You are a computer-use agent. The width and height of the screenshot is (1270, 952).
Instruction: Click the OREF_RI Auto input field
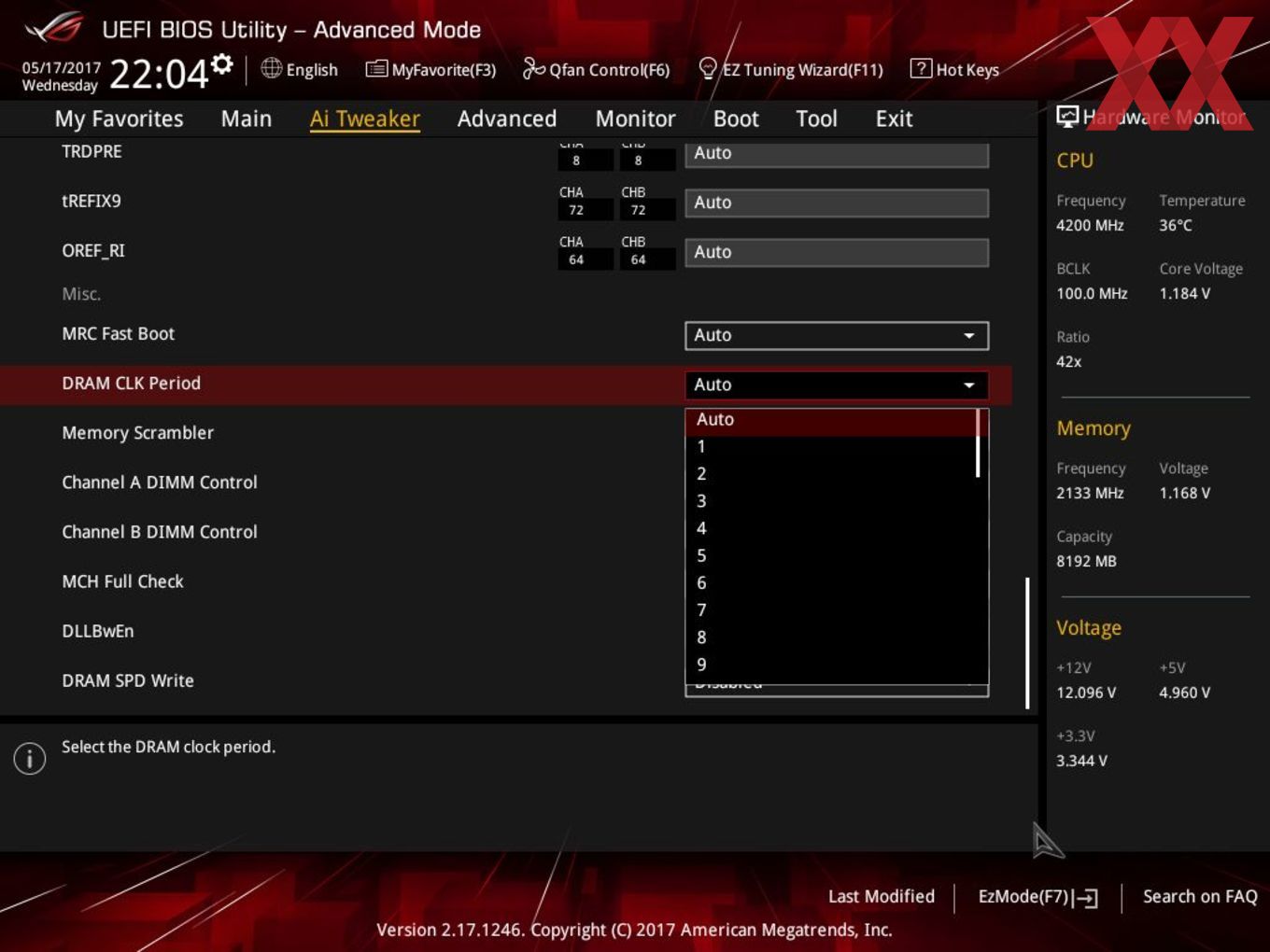[x=837, y=252]
